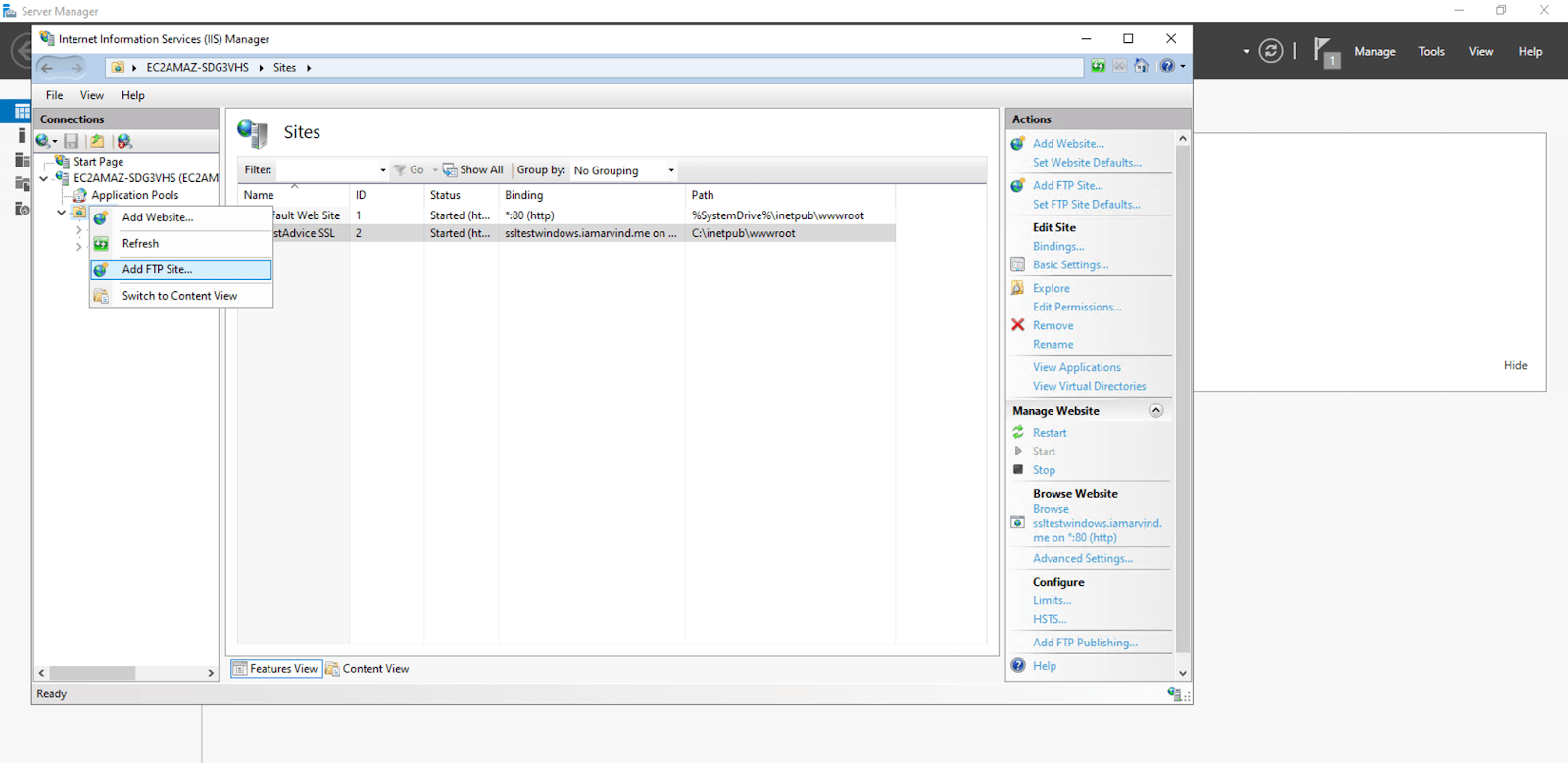Viewport: 1568px width, 763px height.
Task: Click Set Website Defaults link
Action: coord(1087,163)
